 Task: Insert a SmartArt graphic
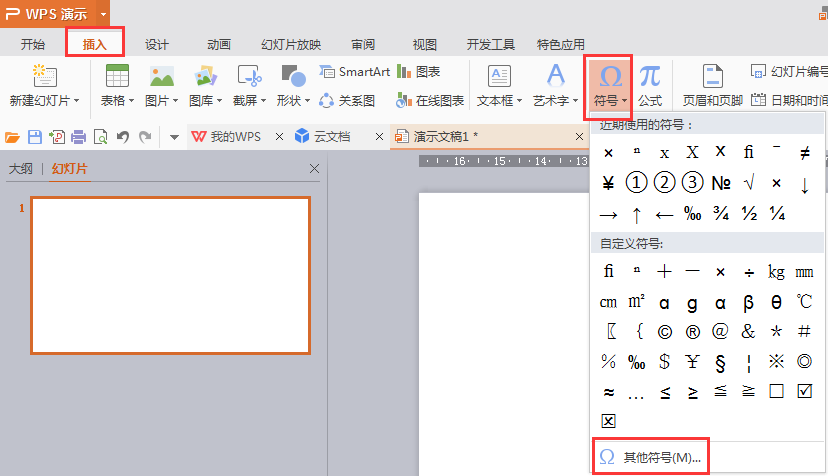point(354,72)
